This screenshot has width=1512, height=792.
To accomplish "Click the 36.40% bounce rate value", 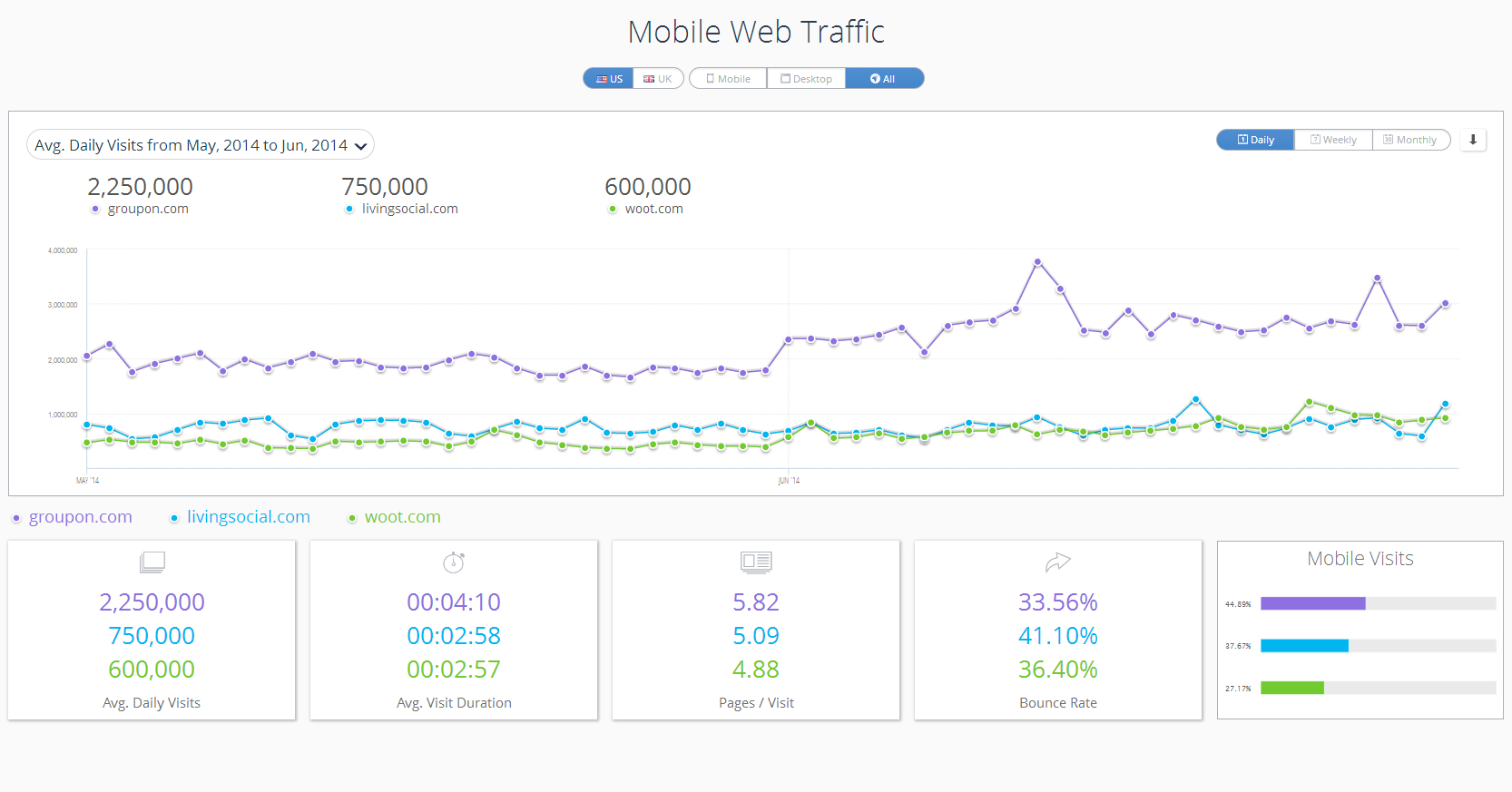I will [x=1058, y=670].
